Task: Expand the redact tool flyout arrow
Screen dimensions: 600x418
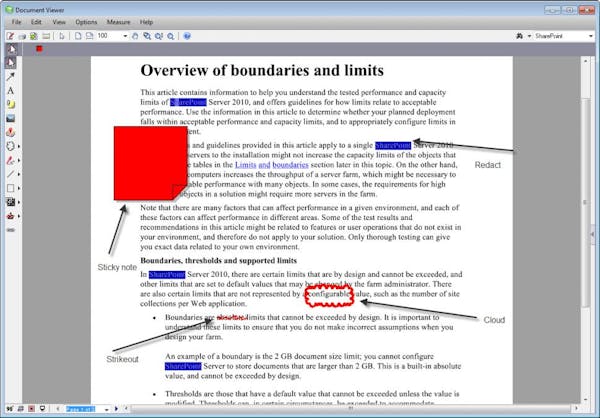Action: [x=19, y=202]
